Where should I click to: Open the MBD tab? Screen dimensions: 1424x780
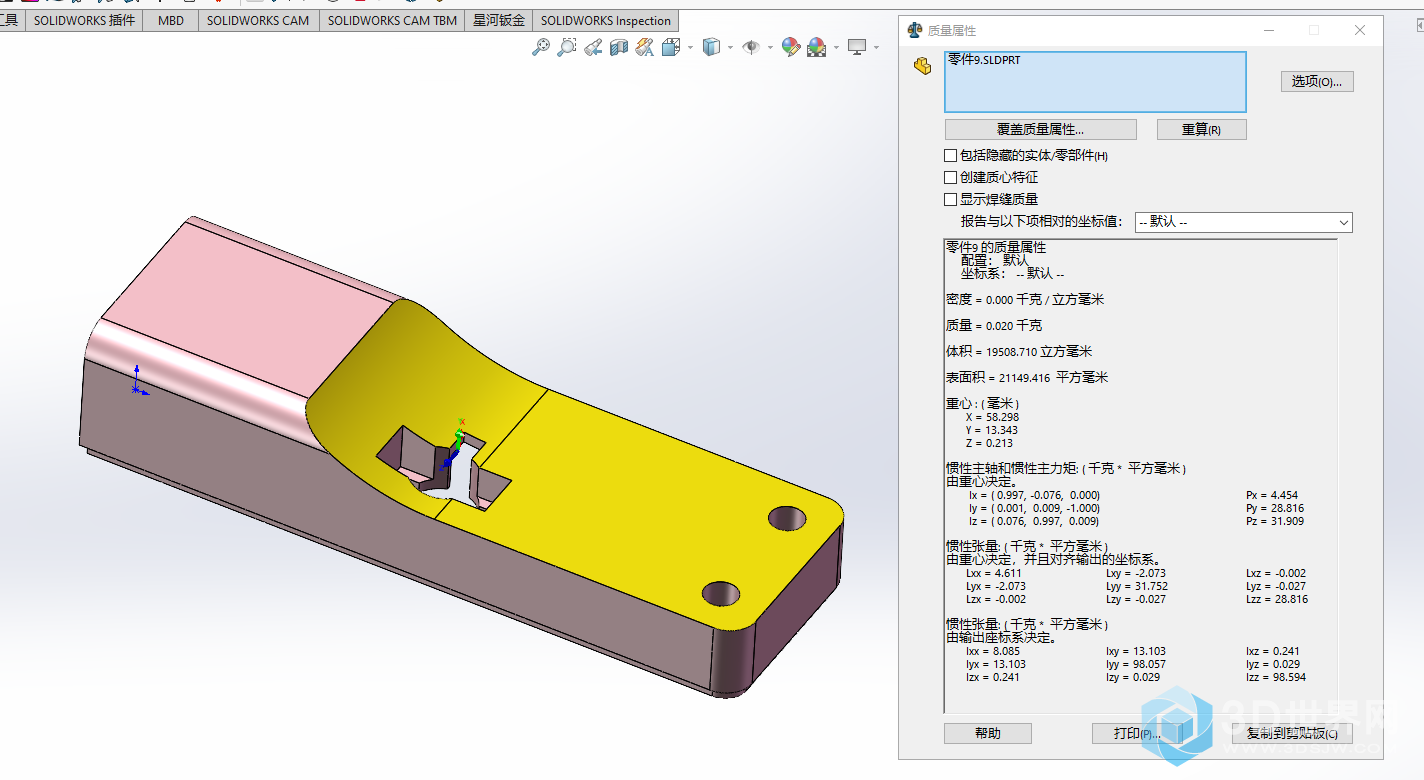(x=171, y=20)
